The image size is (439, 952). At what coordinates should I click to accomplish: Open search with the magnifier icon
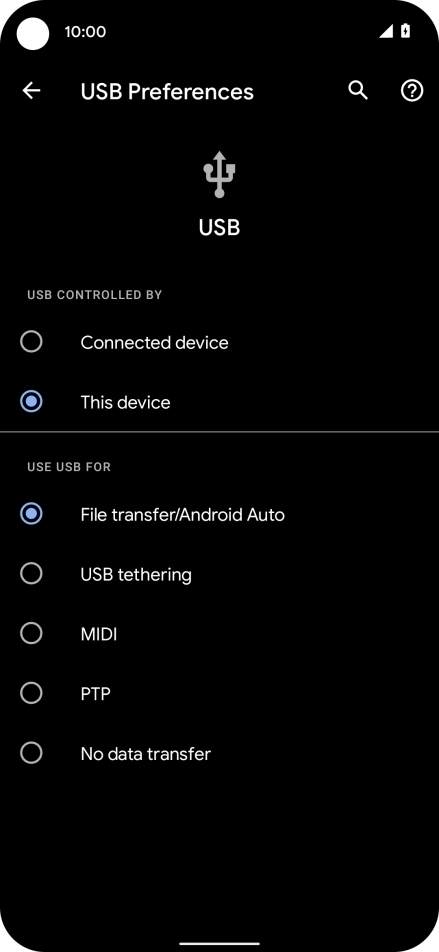(358, 91)
